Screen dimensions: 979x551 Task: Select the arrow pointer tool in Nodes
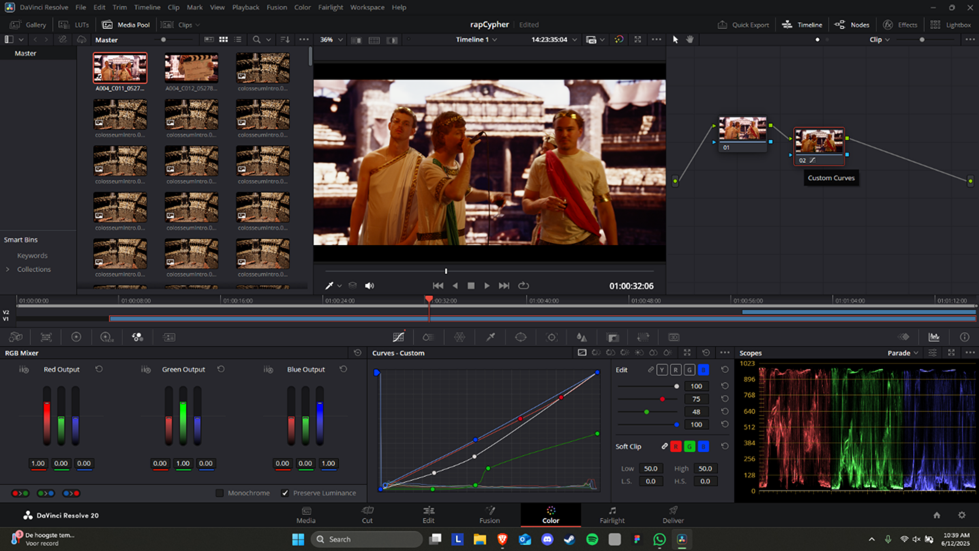pyautogui.click(x=675, y=39)
